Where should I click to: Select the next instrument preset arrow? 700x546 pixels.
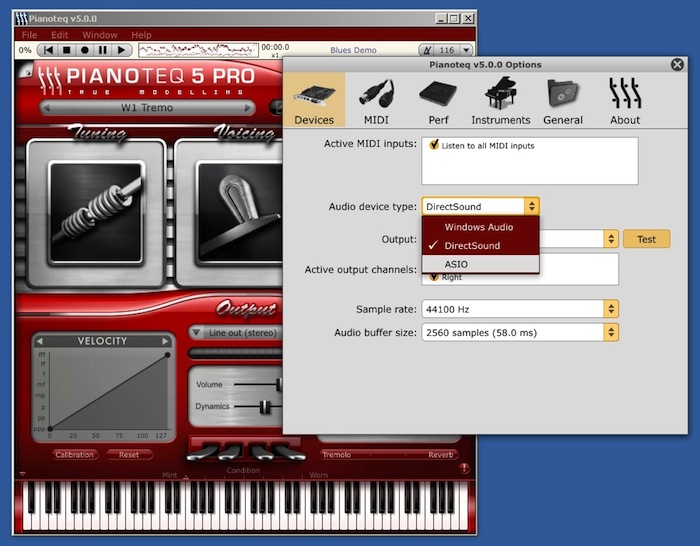[x=248, y=108]
